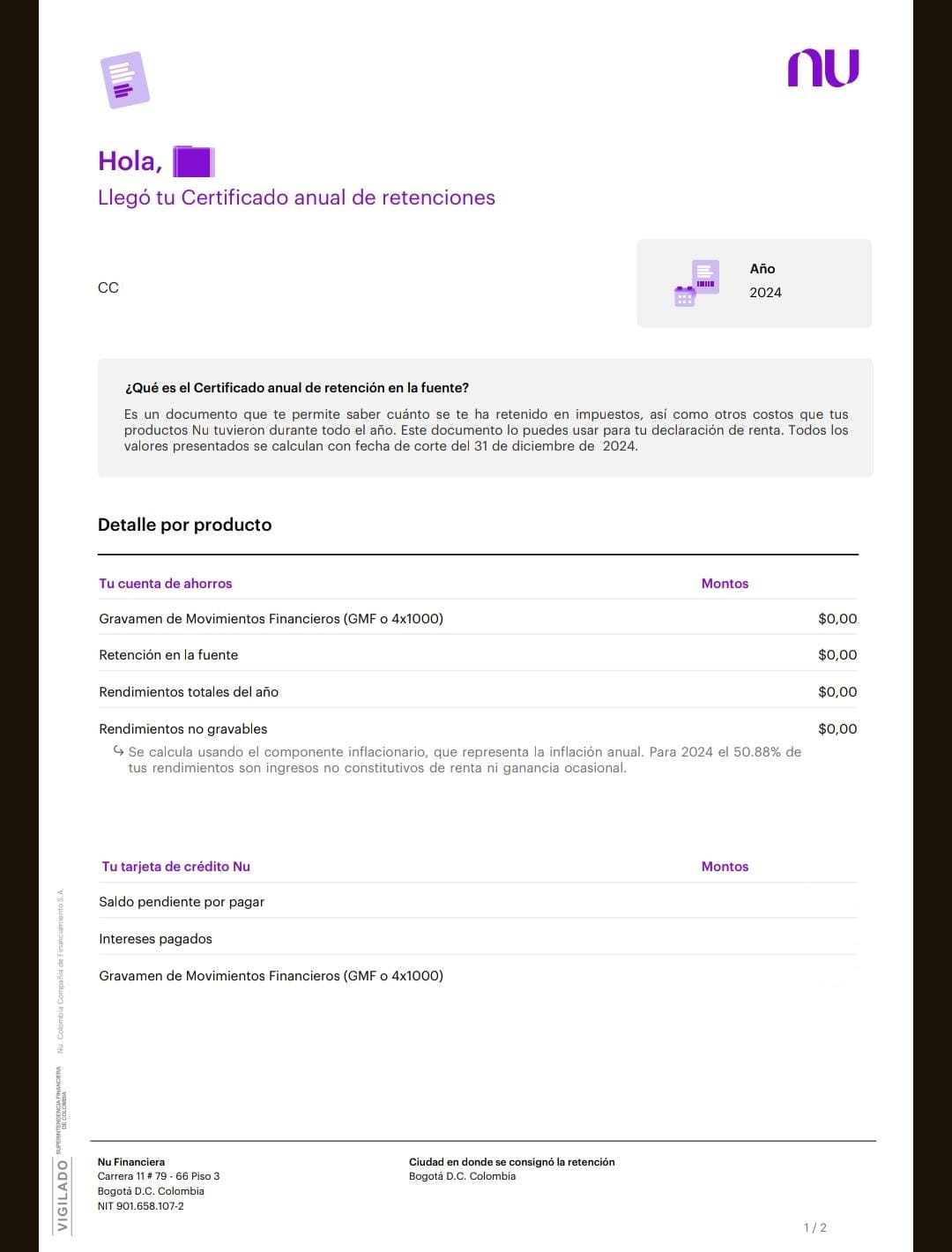The image size is (952, 1252).
Task: Click the page indicator 1 / 2
Action: tap(815, 1227)
